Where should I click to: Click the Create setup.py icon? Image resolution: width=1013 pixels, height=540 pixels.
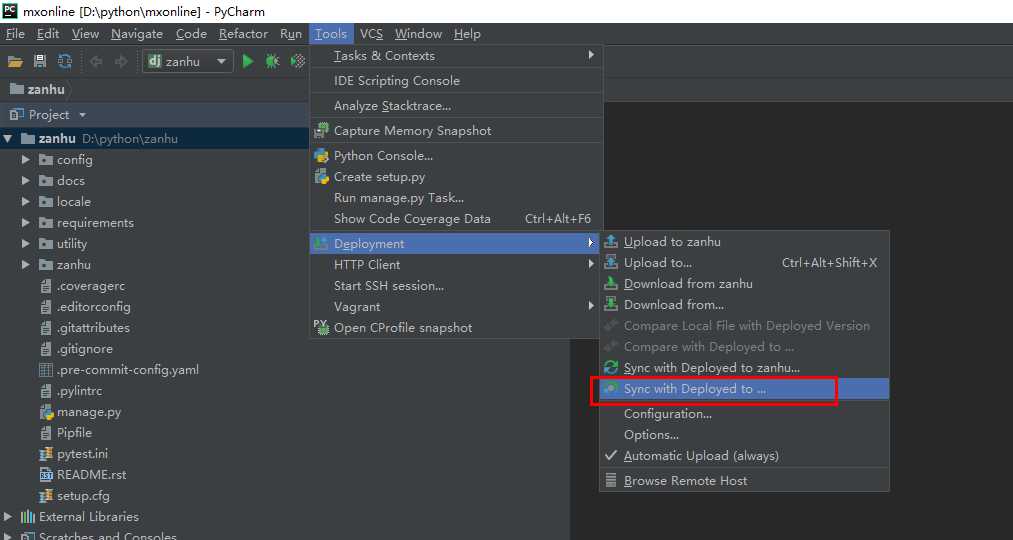coord(321,176)
